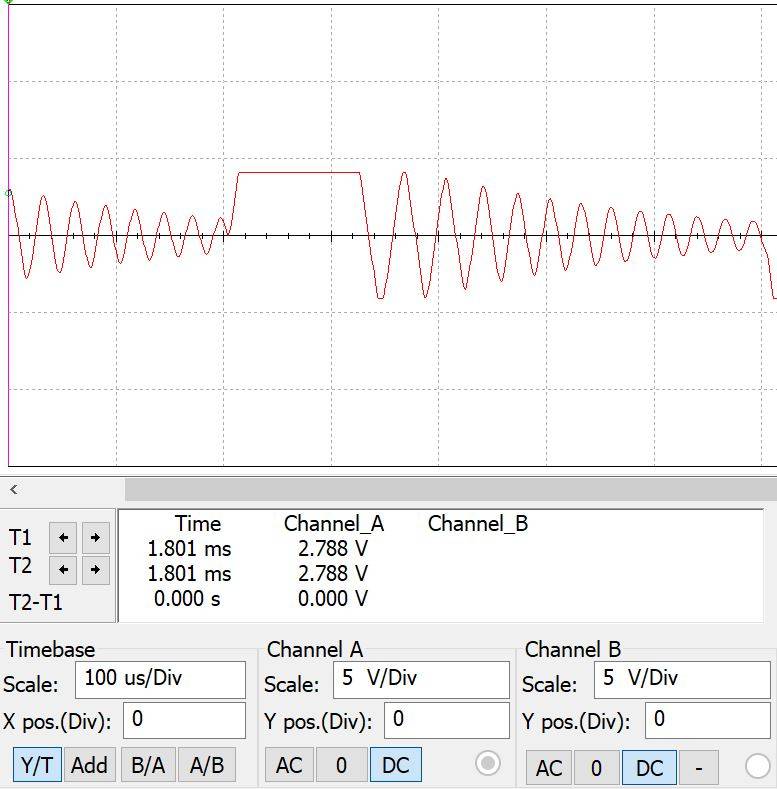Move the T2 cursor left with its arrow

(64, 570)
